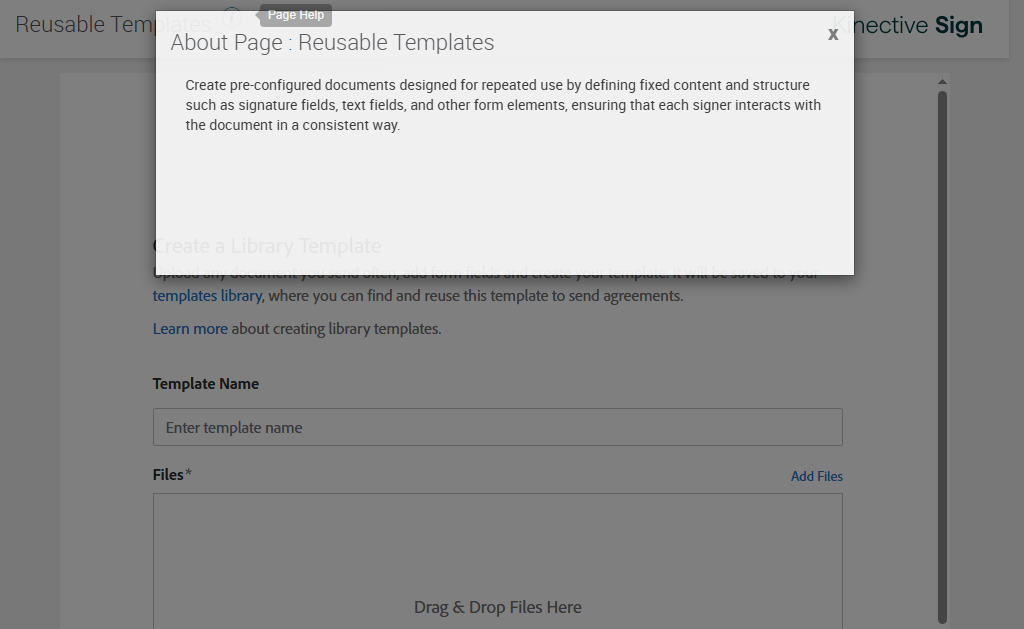Close the About Page dialog
The height and width of the screenshot is (629, 1024).
pos(833,35)
